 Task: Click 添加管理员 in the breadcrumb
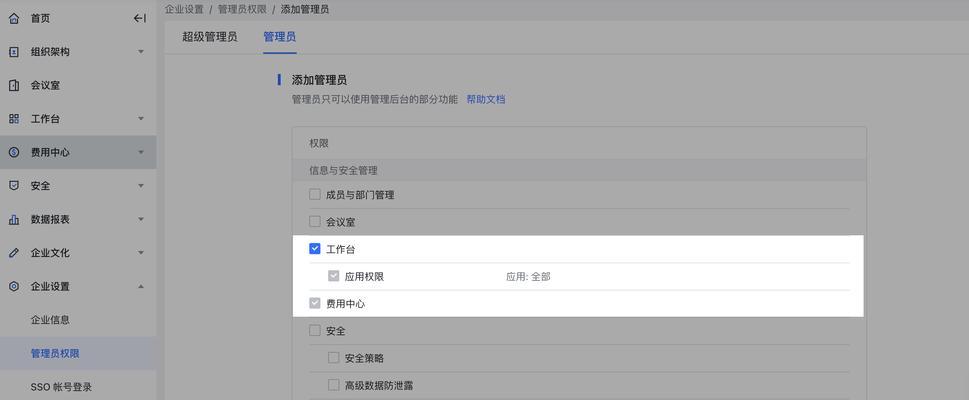tap(304, 9)
